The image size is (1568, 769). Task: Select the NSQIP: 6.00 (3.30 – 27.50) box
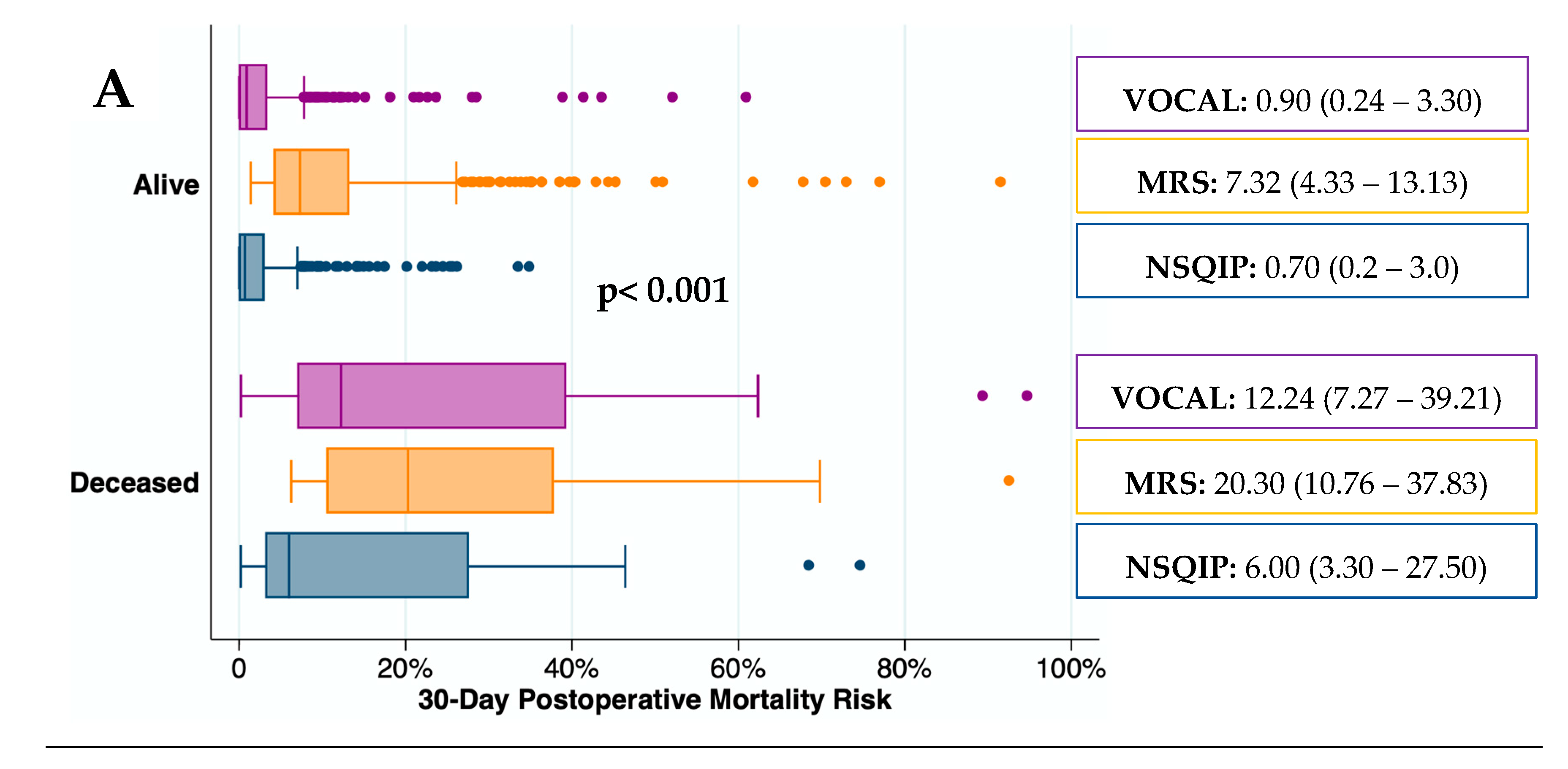1306,561
